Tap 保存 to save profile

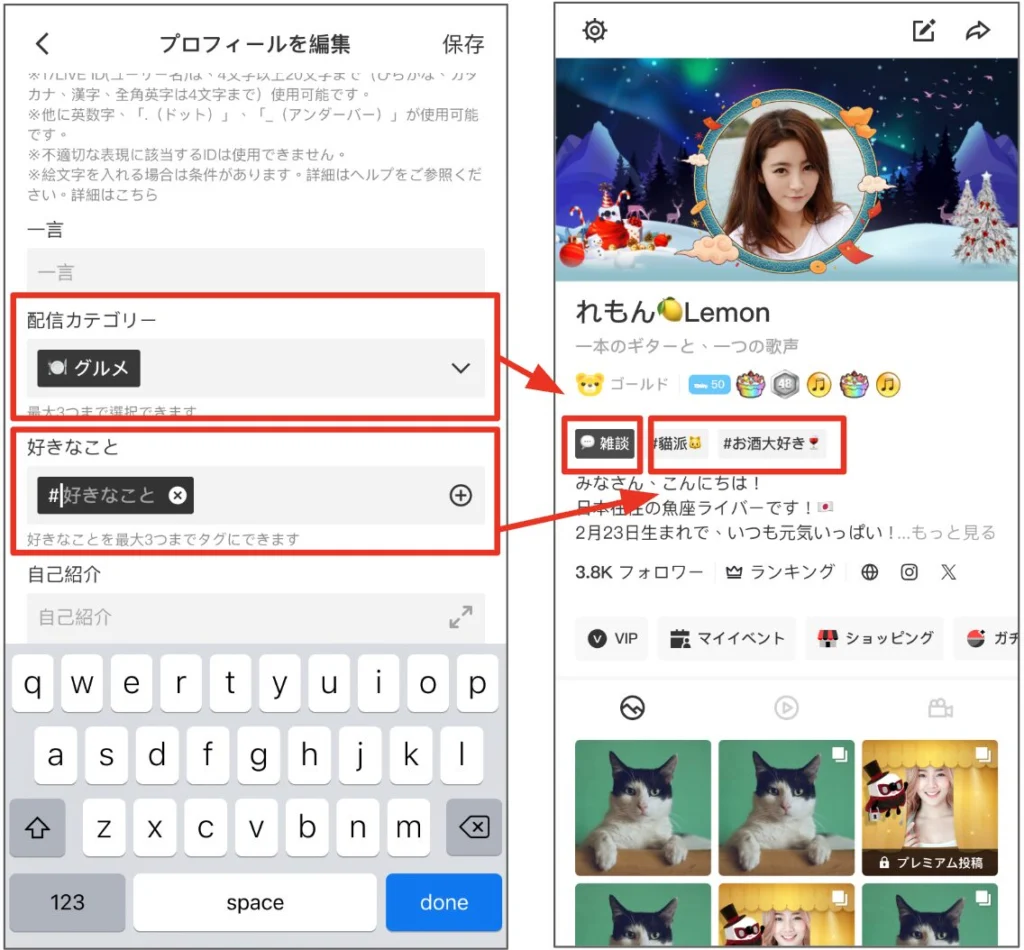pyautogui.click(x=463, y=44)
